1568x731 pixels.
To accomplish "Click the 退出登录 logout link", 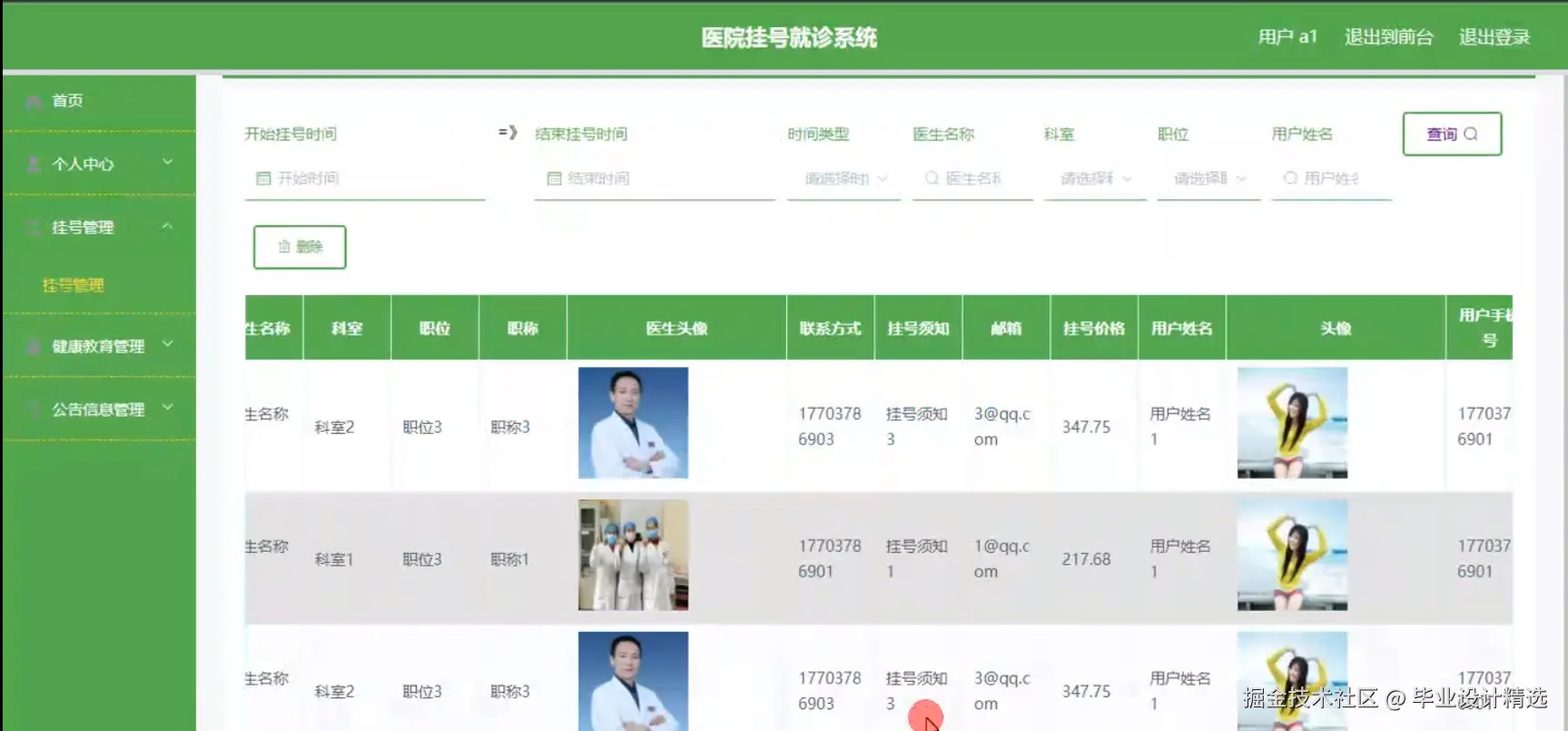I will pyautogui.click(x=1494, y=37).
